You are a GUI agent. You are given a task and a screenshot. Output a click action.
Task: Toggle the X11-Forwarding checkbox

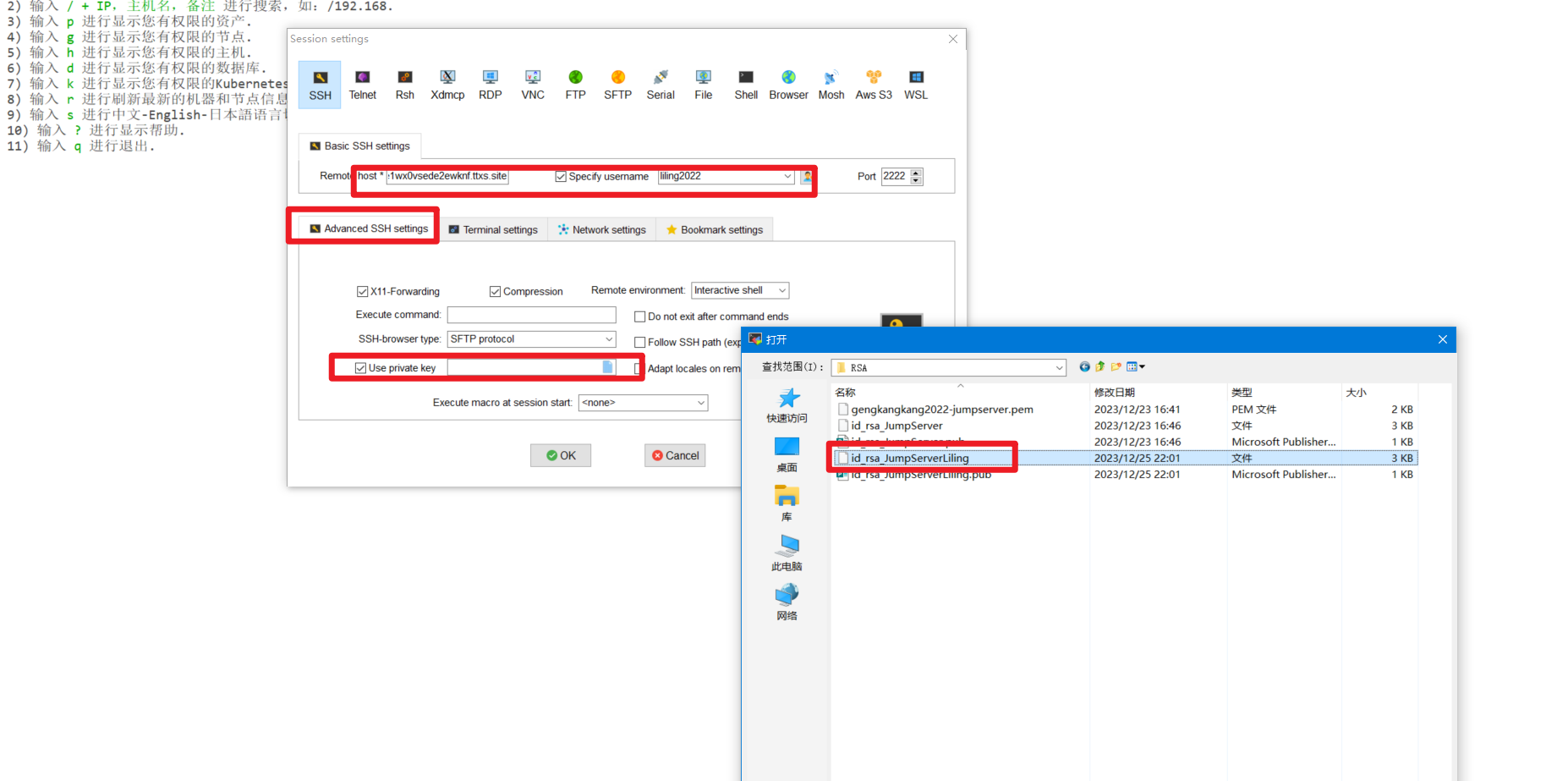tap(363, 292)
